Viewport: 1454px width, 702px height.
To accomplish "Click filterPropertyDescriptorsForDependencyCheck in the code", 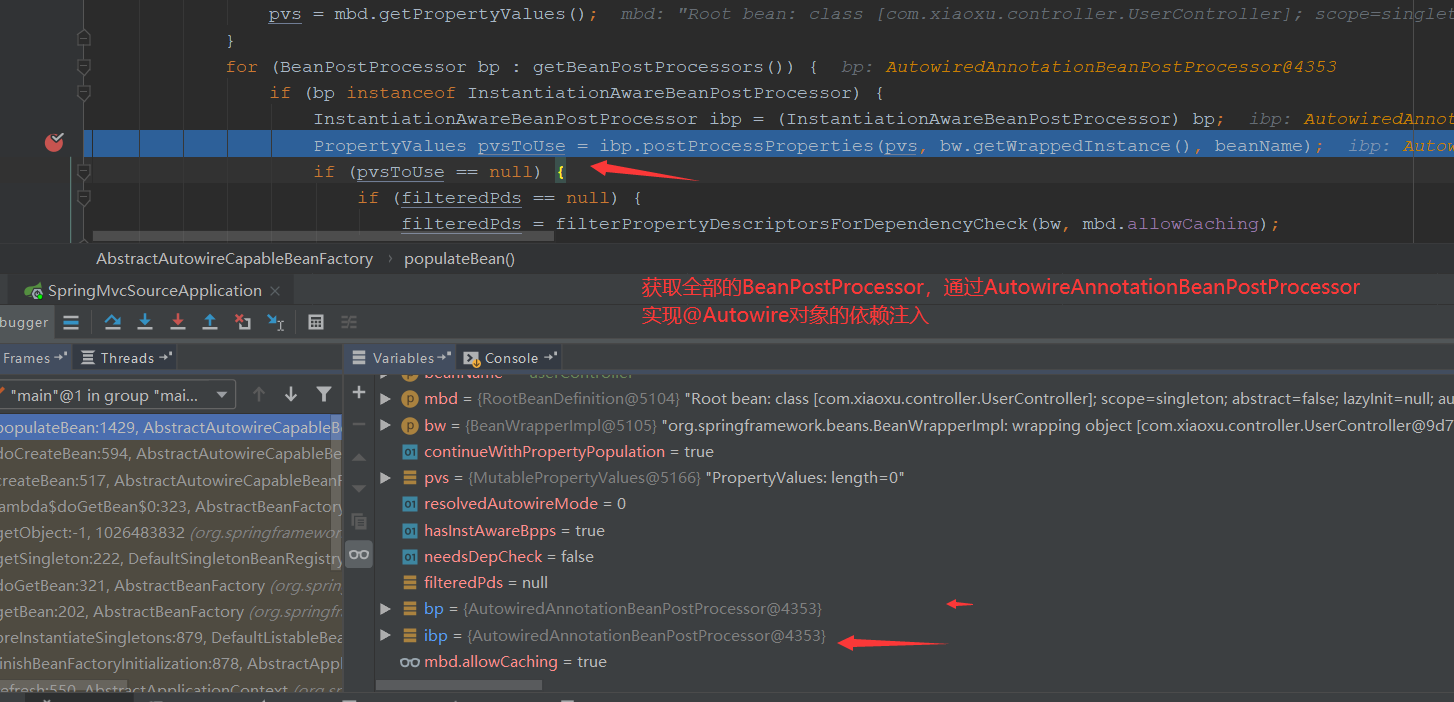I will [x=793, y=224].
